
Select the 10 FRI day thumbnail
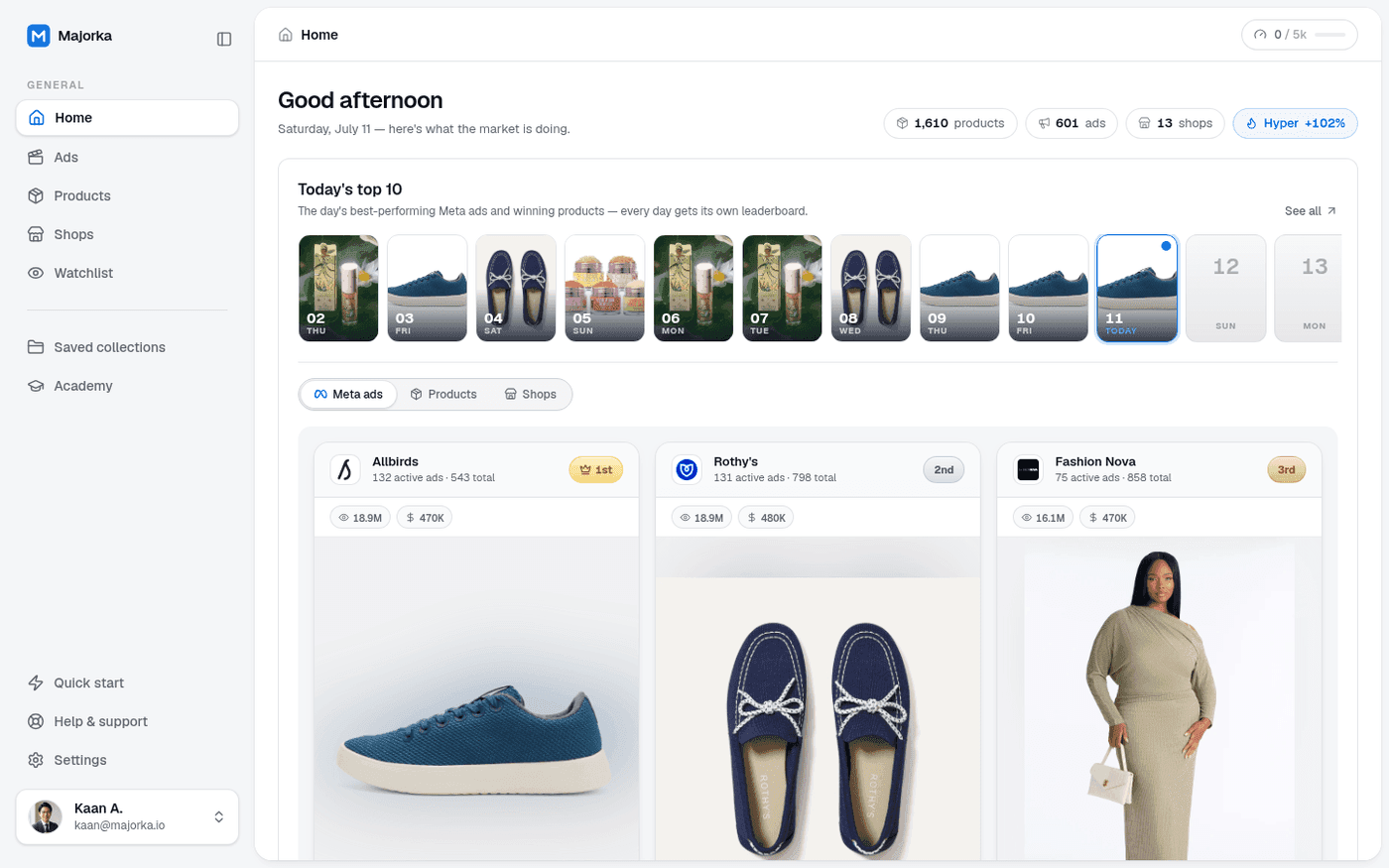click(1048, 288)
